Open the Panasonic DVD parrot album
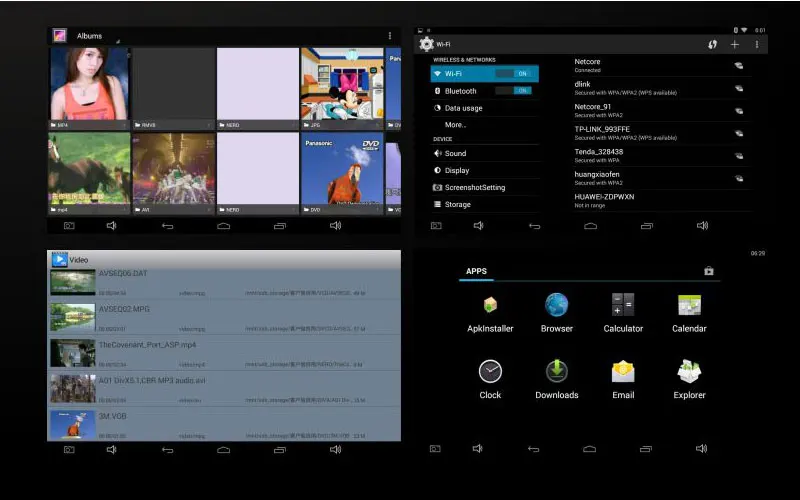800x500 pixels. coord(342,173)
